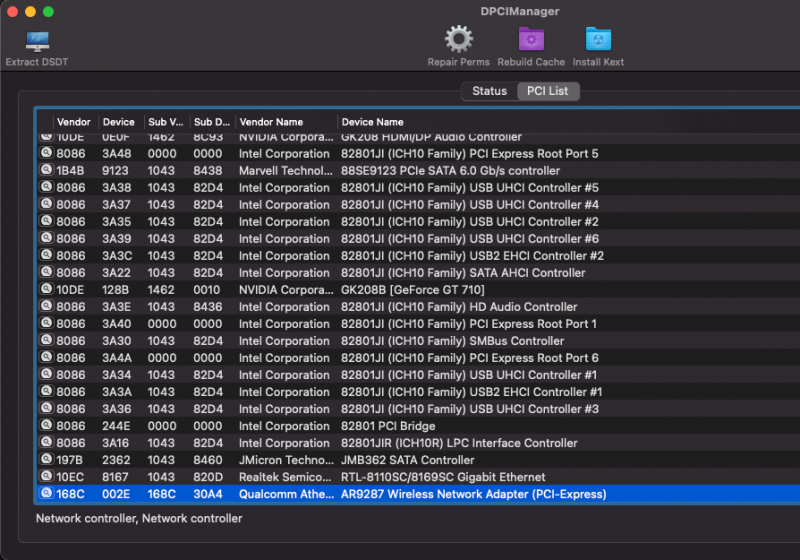The height and width of the screenshot is (560, 800).
Task: Click the Vendor Name column header
Action: 270,122
